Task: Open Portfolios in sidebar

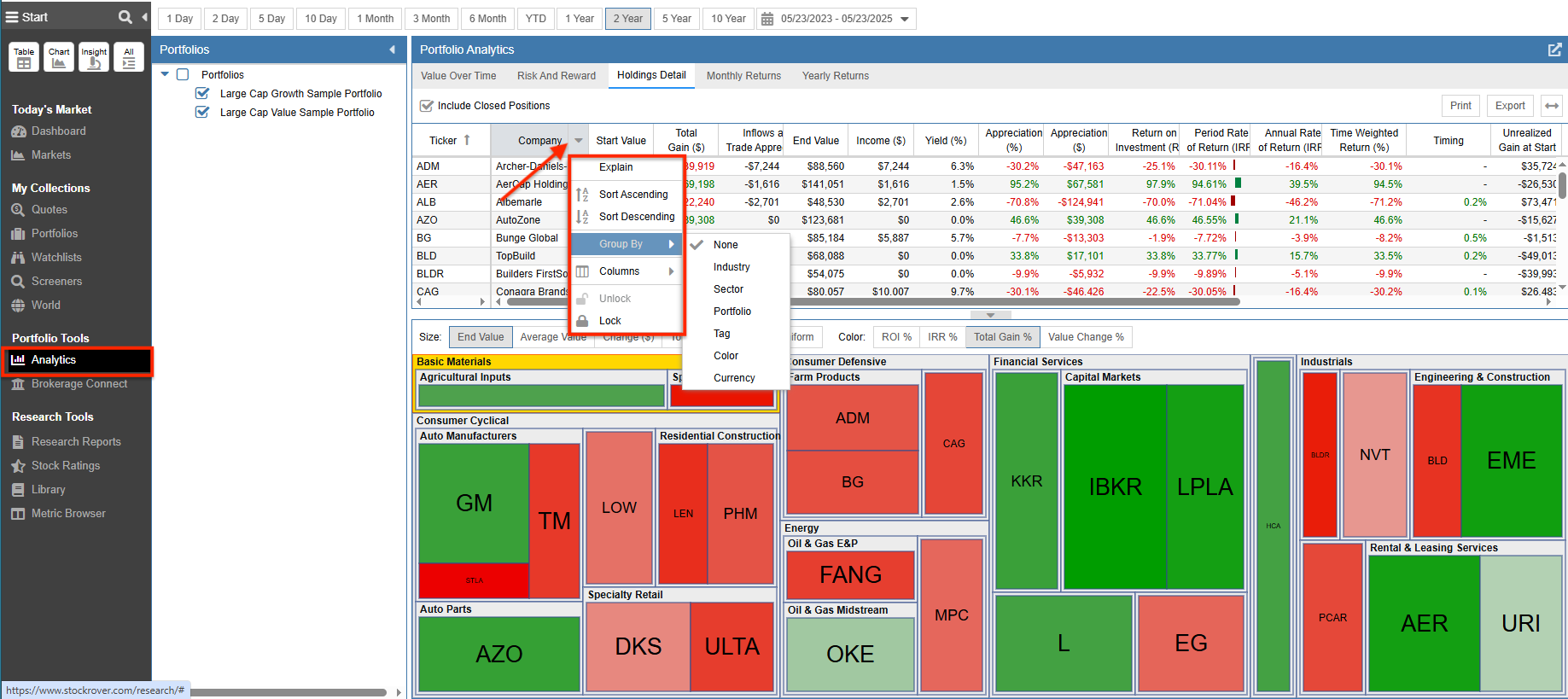Action: (54, 234)
